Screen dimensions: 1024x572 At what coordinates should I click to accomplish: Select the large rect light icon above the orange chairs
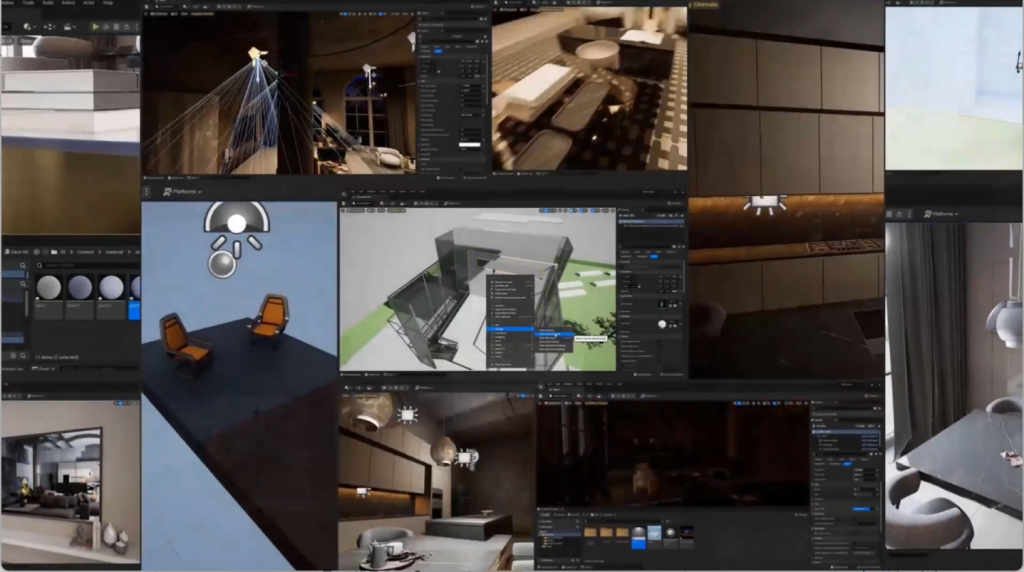coord(236,222)
